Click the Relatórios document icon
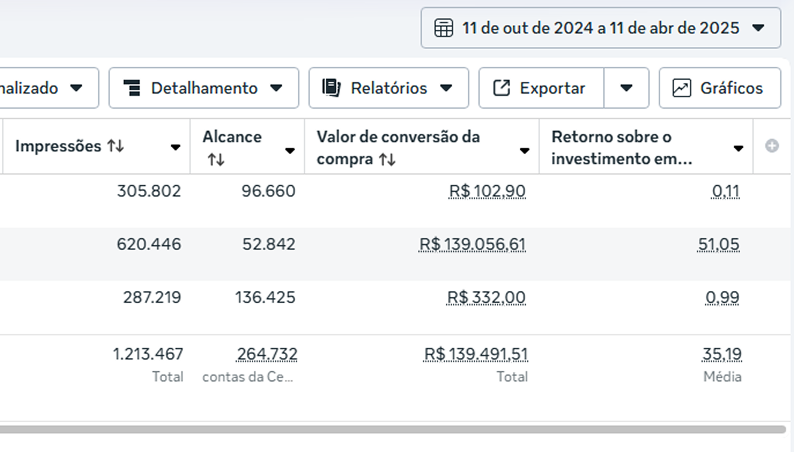 pos(332,88)
